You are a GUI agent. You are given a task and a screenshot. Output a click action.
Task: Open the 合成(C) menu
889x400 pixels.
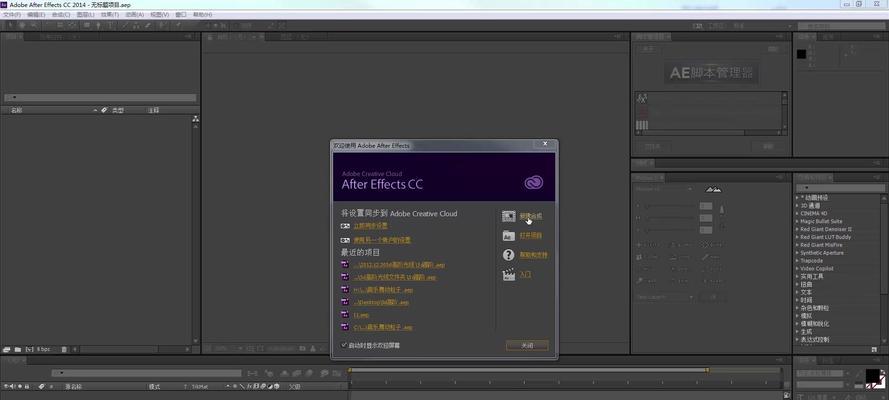61,14
